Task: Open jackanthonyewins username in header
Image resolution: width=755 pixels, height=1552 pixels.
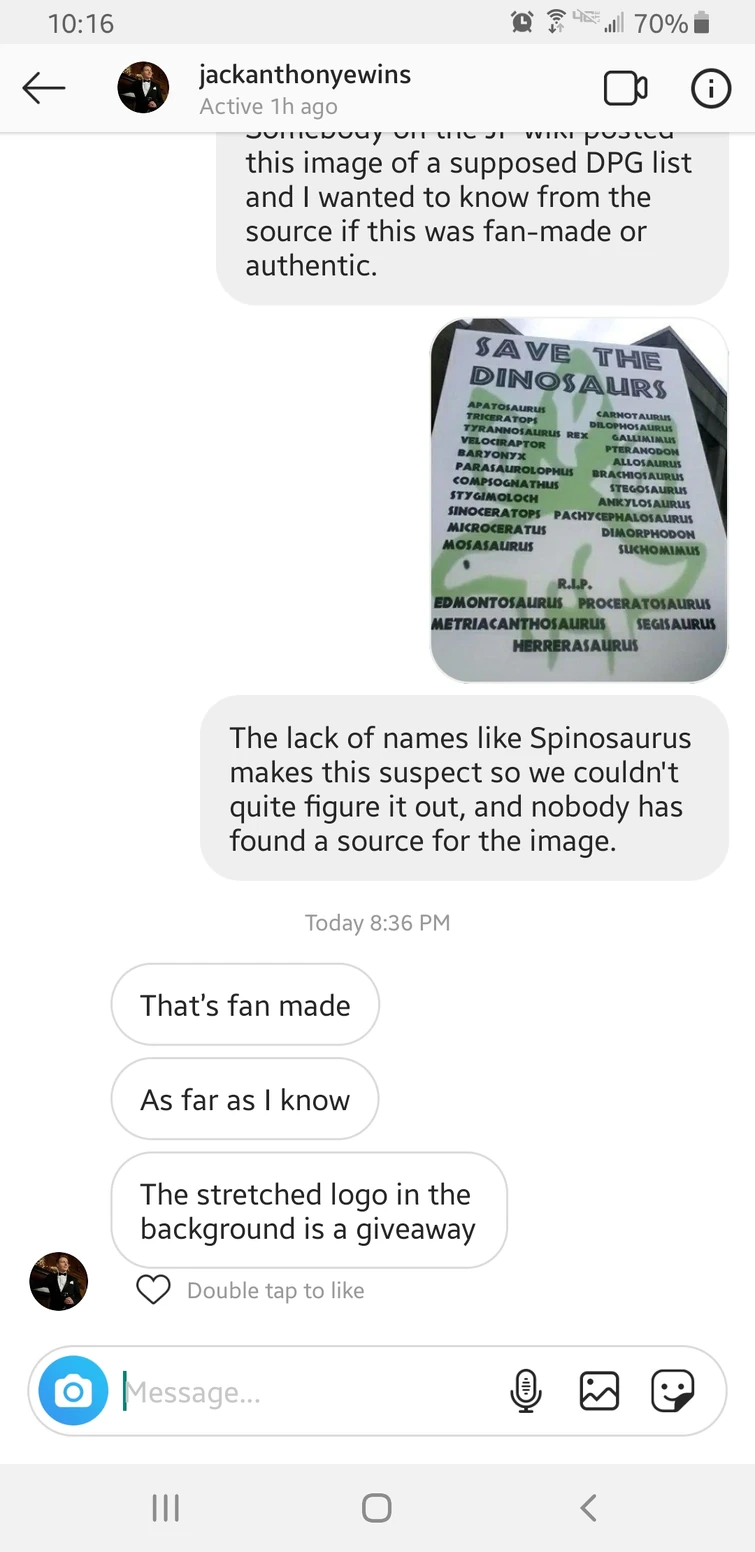Action: pyautogui.click(x=305, y=74)
